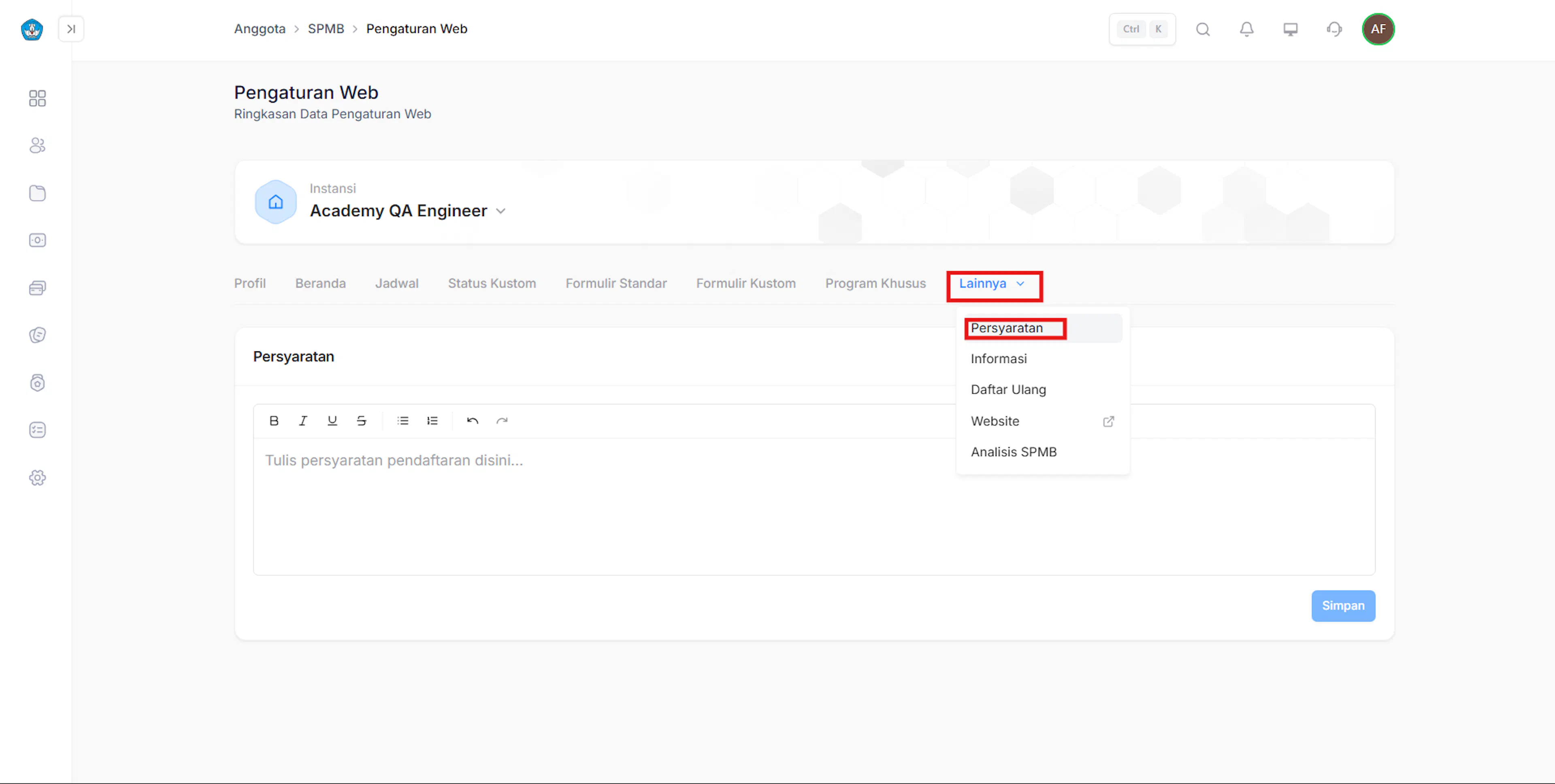
Task: Click the search magnifier icon in header
Action: pos(1202,29)
